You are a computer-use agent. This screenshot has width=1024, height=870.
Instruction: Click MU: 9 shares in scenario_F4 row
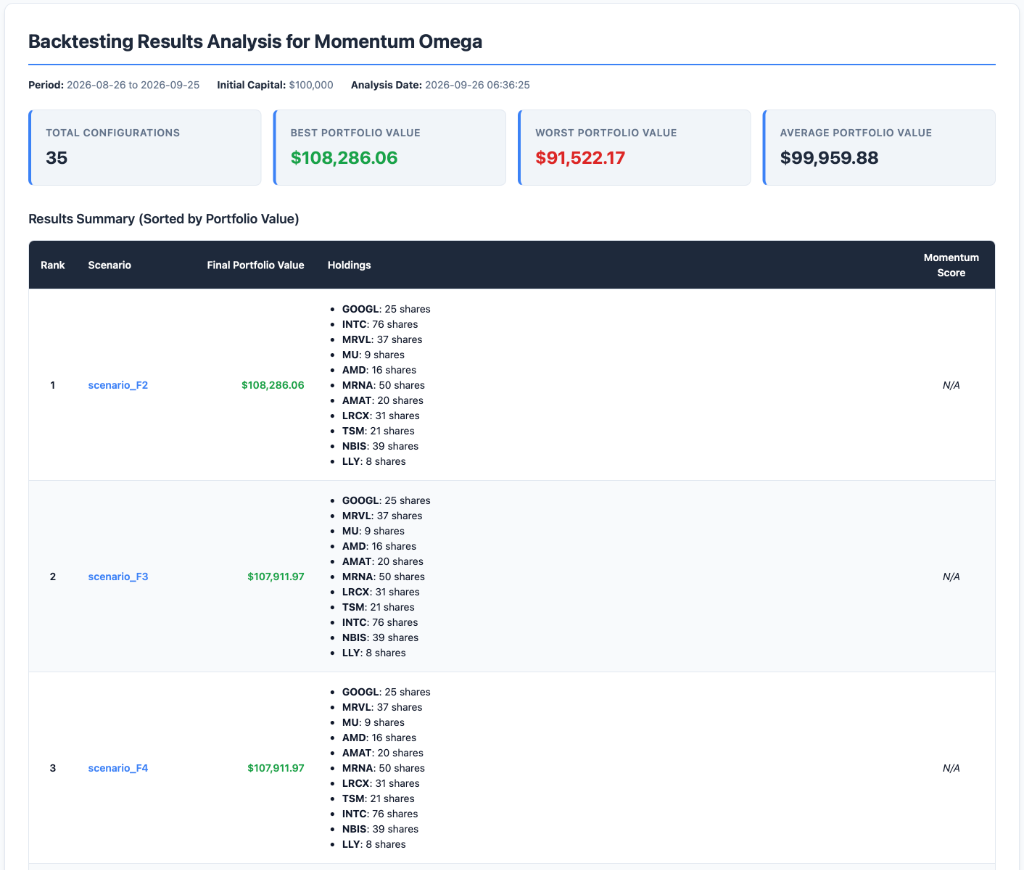[x=373, y=722]
